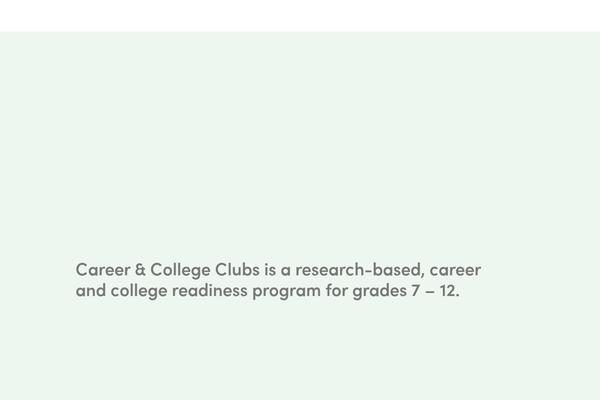This screenshot has width=600, height=400.
Task: Click the single letter "a" before "research-based"
Action: [286, 271]
